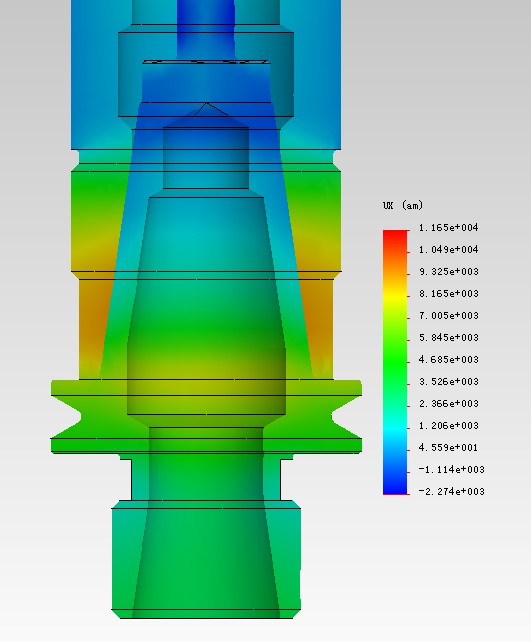Select the 1.165e+004 maximum legend value
The width and height of the screenshot is (531, 642).
pos(448,228)
